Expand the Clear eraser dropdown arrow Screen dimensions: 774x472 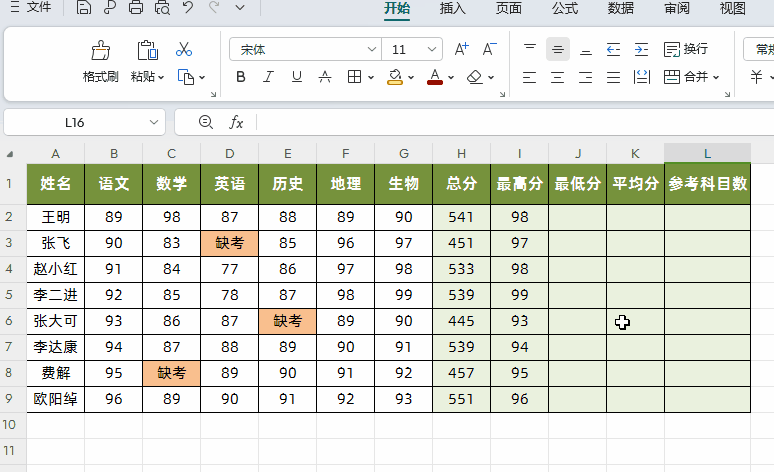[491, 78]
